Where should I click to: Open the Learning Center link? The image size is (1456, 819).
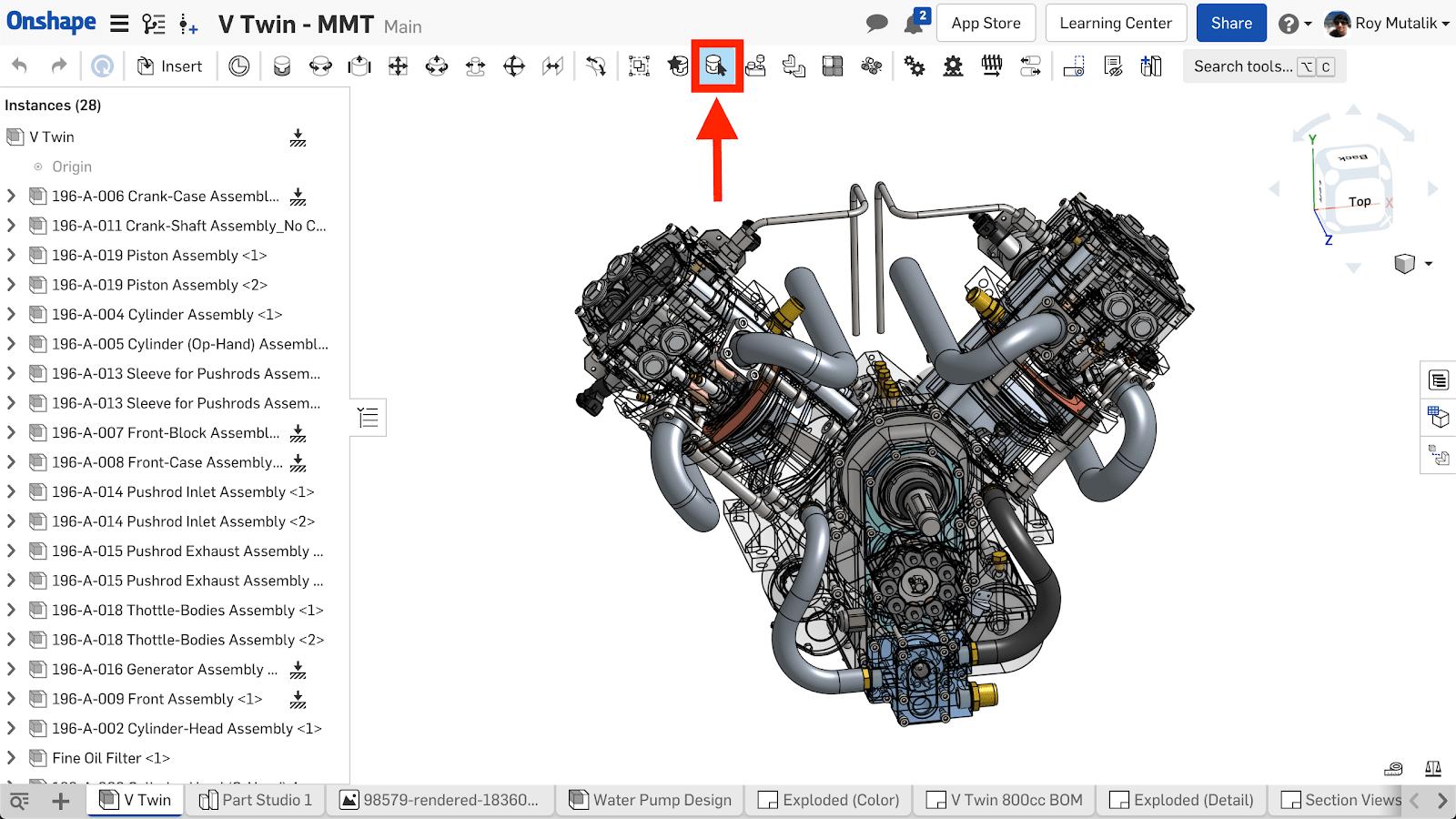click(1115, 24)
